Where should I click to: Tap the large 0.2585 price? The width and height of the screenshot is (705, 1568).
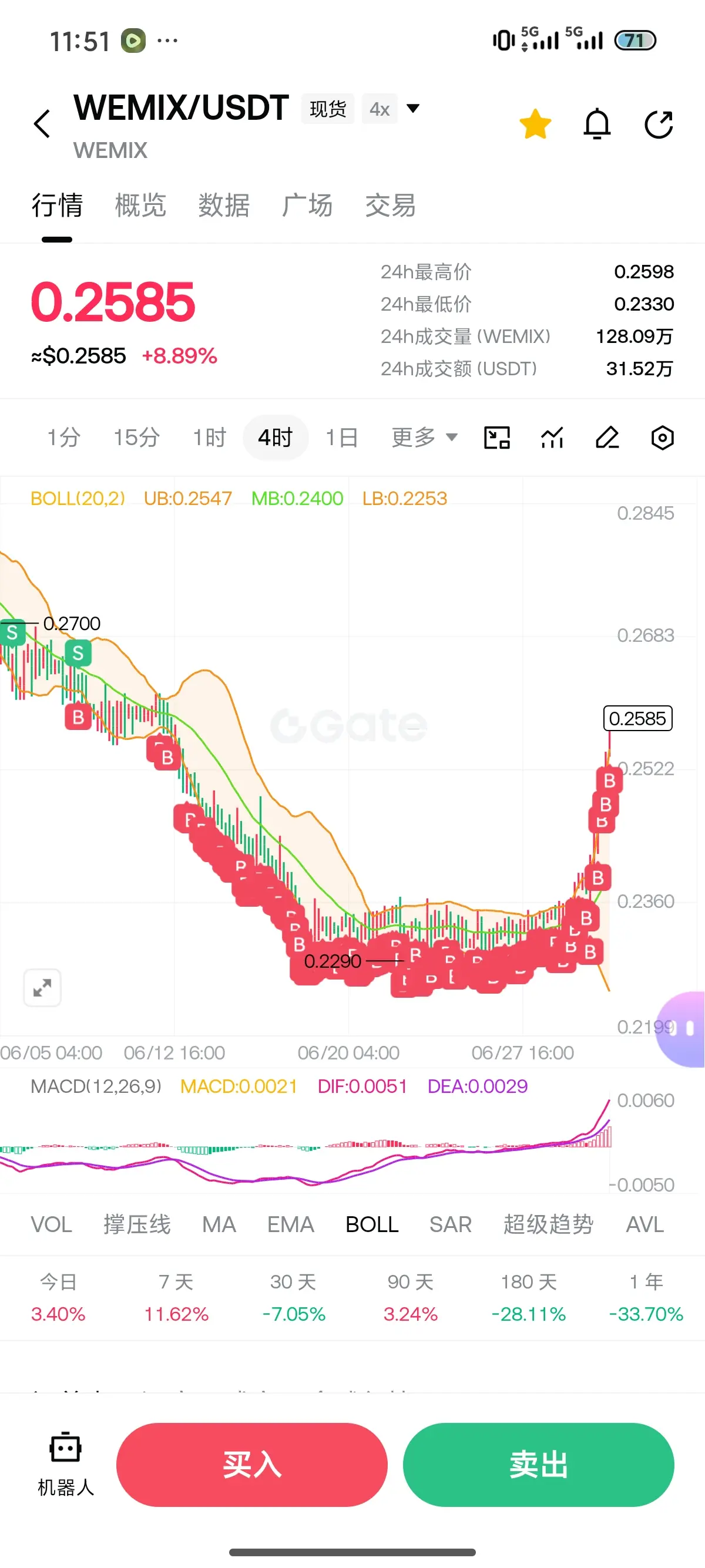pos(113,302)
